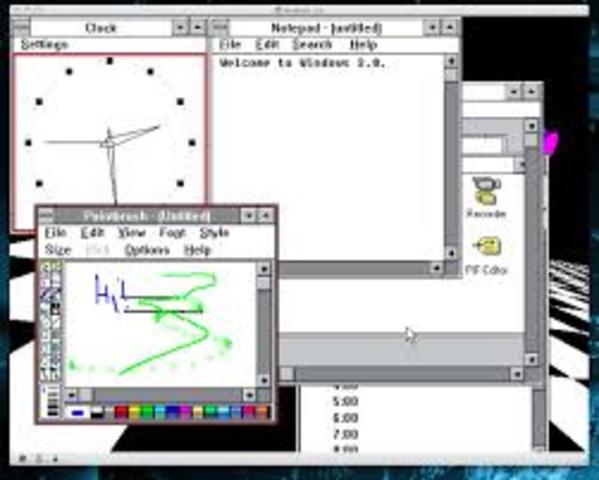
Task: Open the Edit menu in Paintbrush
Action: point(92,233)
